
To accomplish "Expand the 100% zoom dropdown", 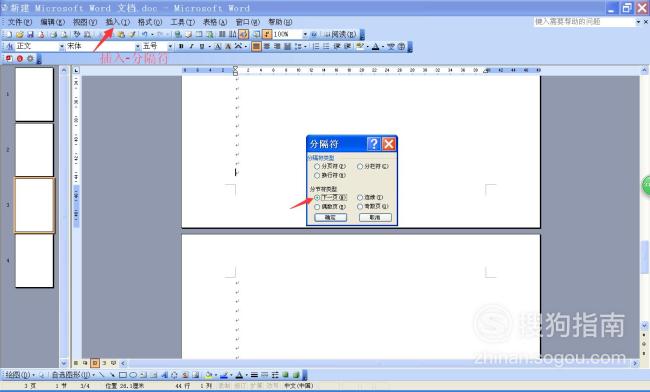I will 305,34.
